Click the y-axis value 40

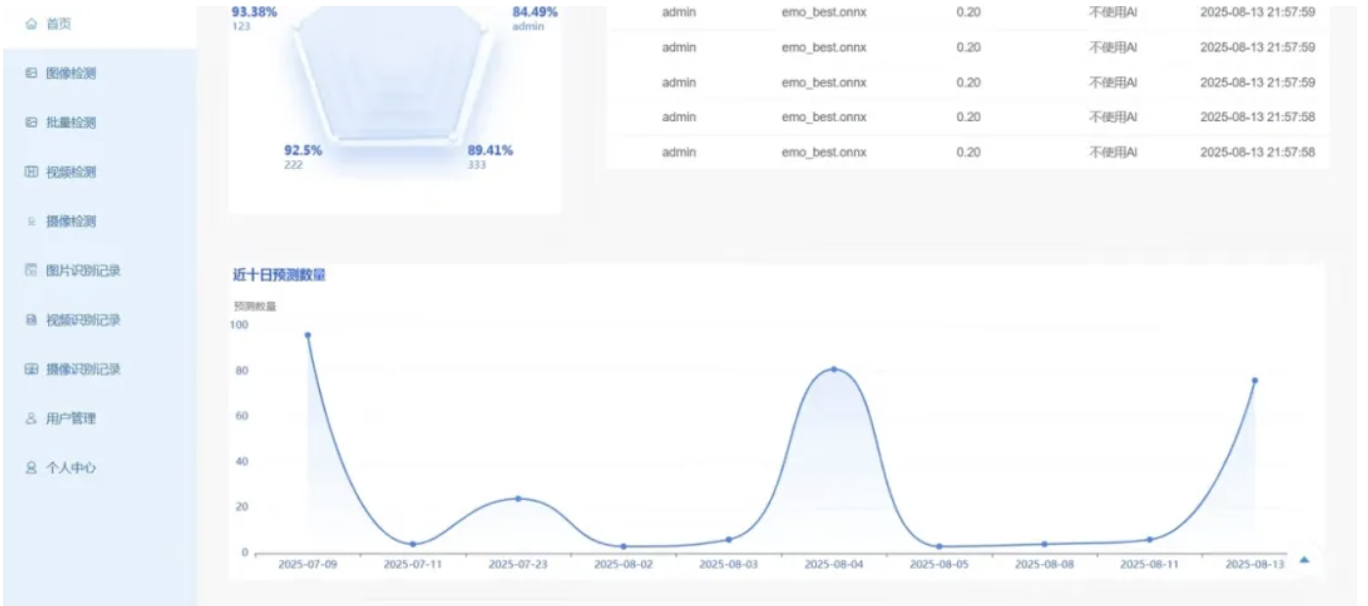[x=241, y=461]
